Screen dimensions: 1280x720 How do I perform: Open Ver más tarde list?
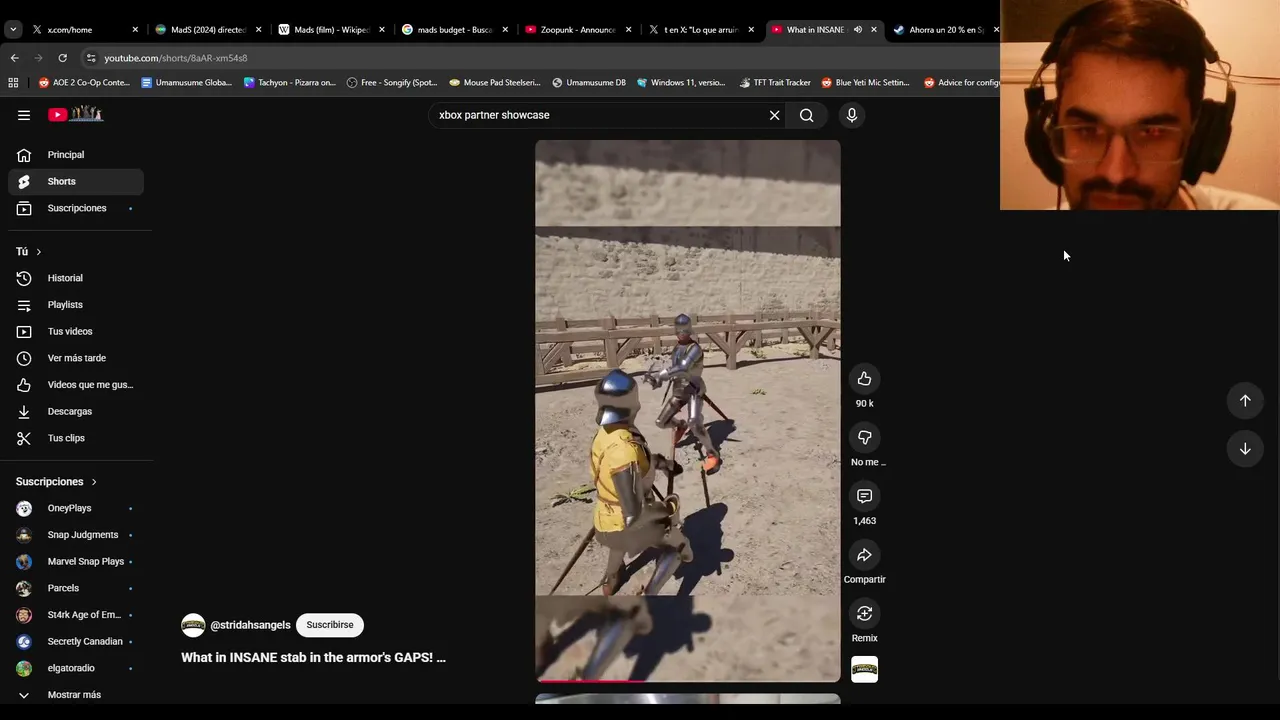click(x=76, y=358)
